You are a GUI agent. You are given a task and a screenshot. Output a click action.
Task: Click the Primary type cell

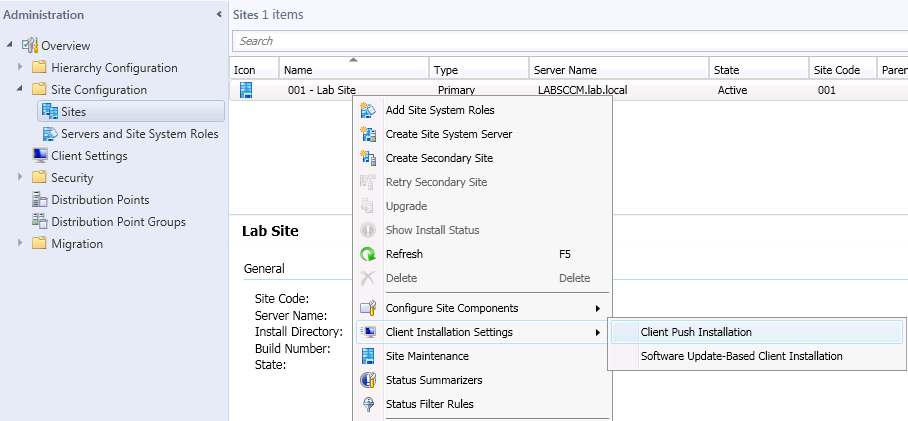pyautogui.click(x=456, y=90)
